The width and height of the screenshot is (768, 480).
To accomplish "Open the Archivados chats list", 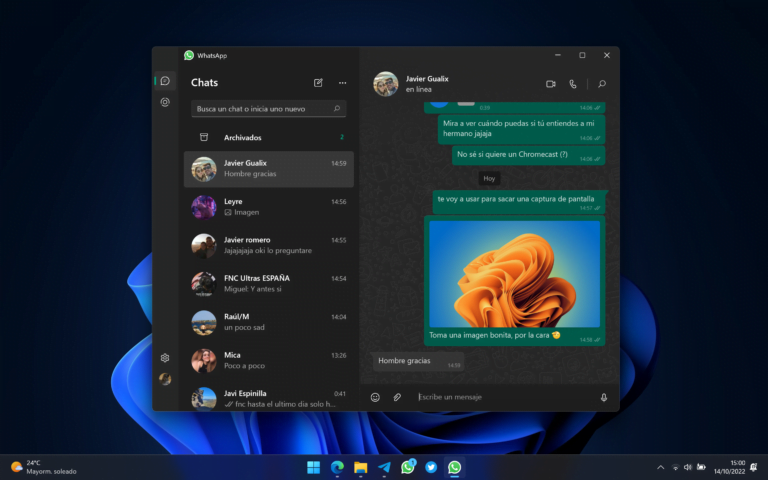I will click(x=268, y=137).
